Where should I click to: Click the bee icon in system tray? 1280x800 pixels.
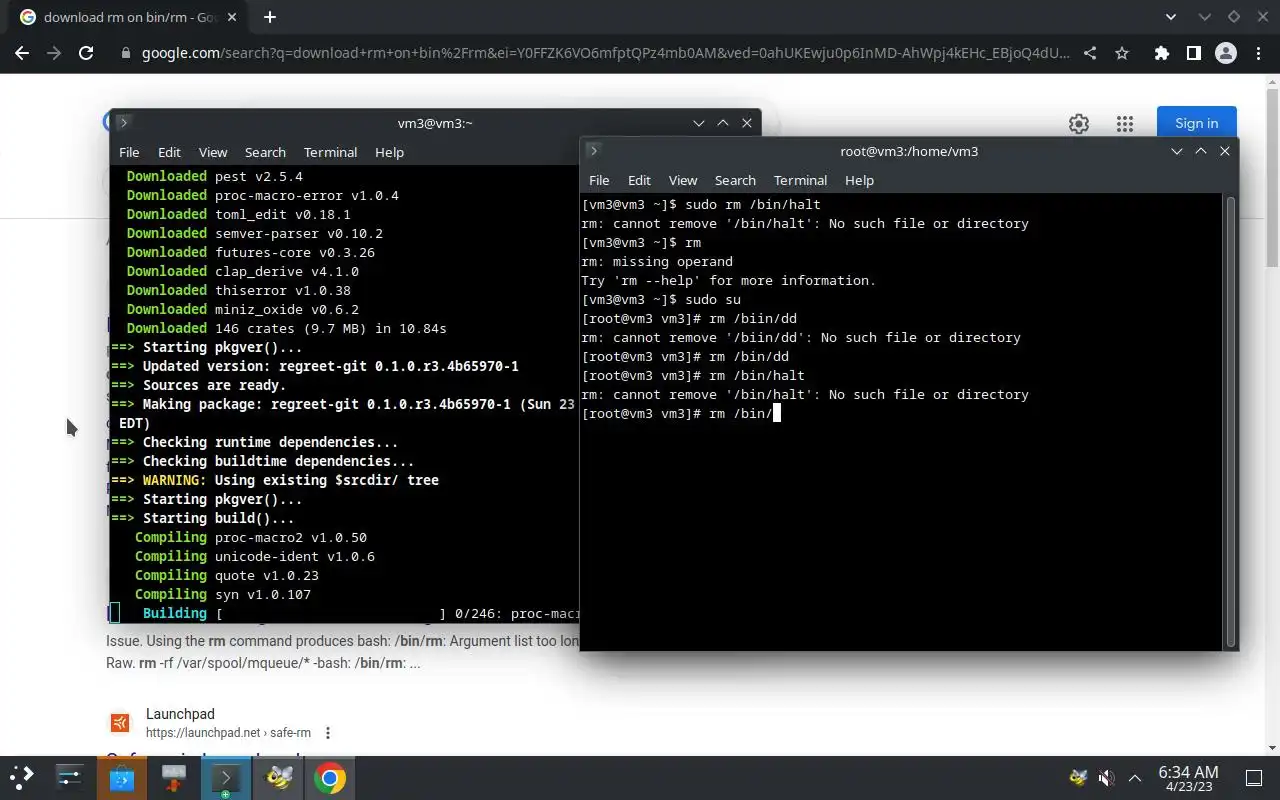tap(1078, 777)
